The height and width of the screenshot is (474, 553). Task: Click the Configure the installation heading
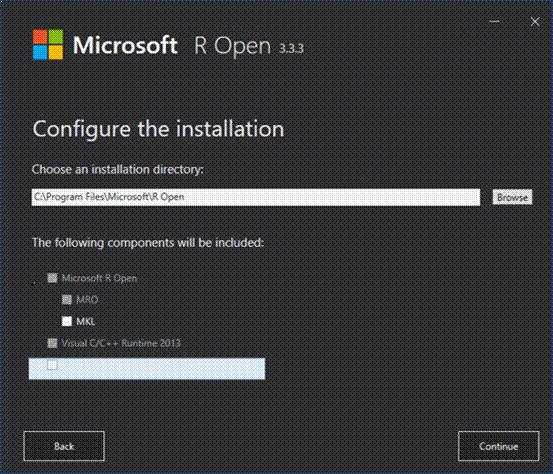coord(158,129)
